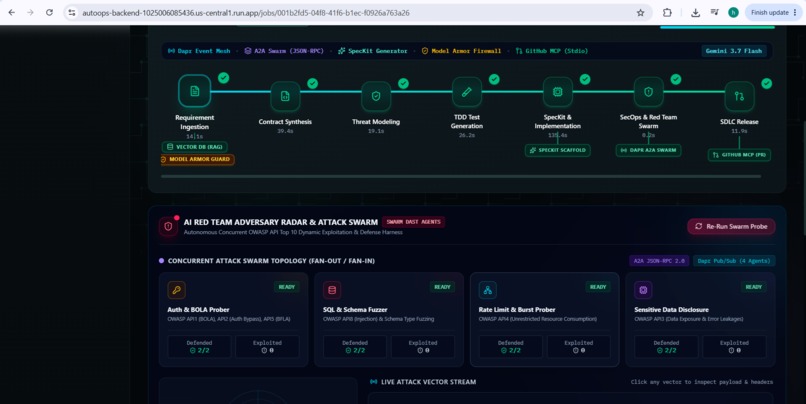806x404 pixels.
Task: Open the SQL & Schema Fuzzer card title
Action: [x=355, y=309]
